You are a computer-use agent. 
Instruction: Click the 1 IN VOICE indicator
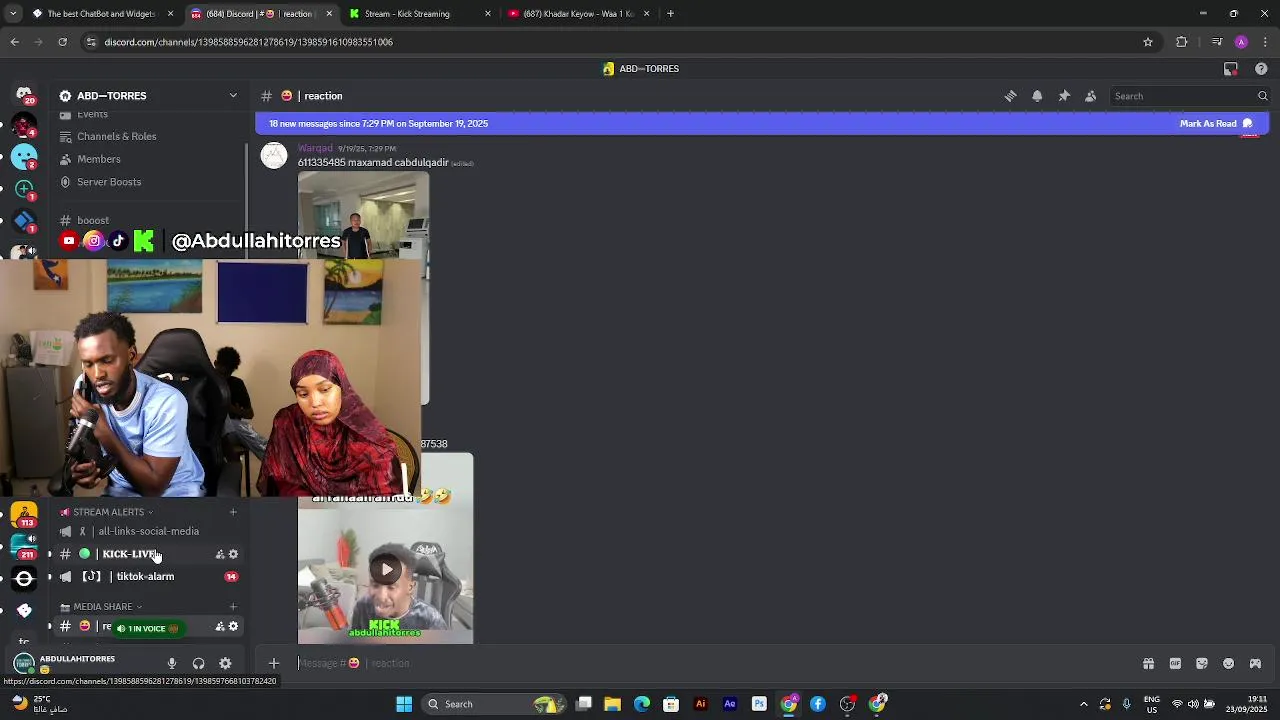147,629
